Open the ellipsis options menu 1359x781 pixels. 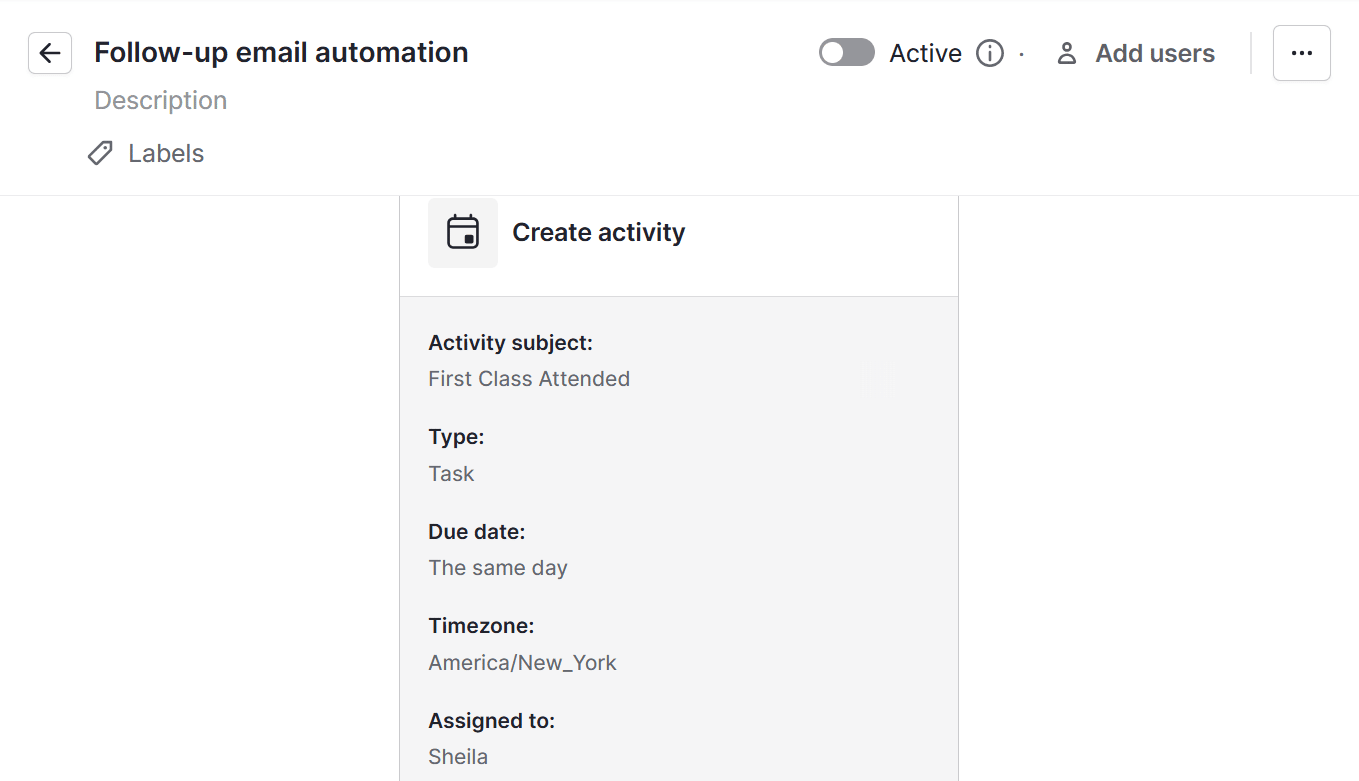pos(1301,53)
